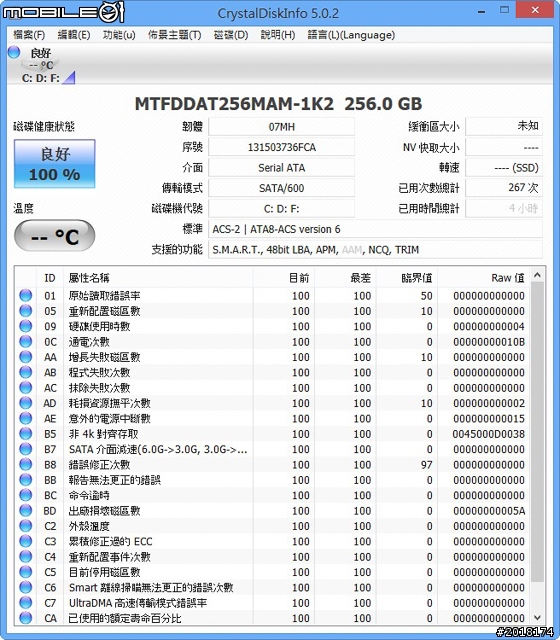Viewport: 560px width, 640px height.
Task: Click the 目前 column header
Action: (x=284, y=278)
